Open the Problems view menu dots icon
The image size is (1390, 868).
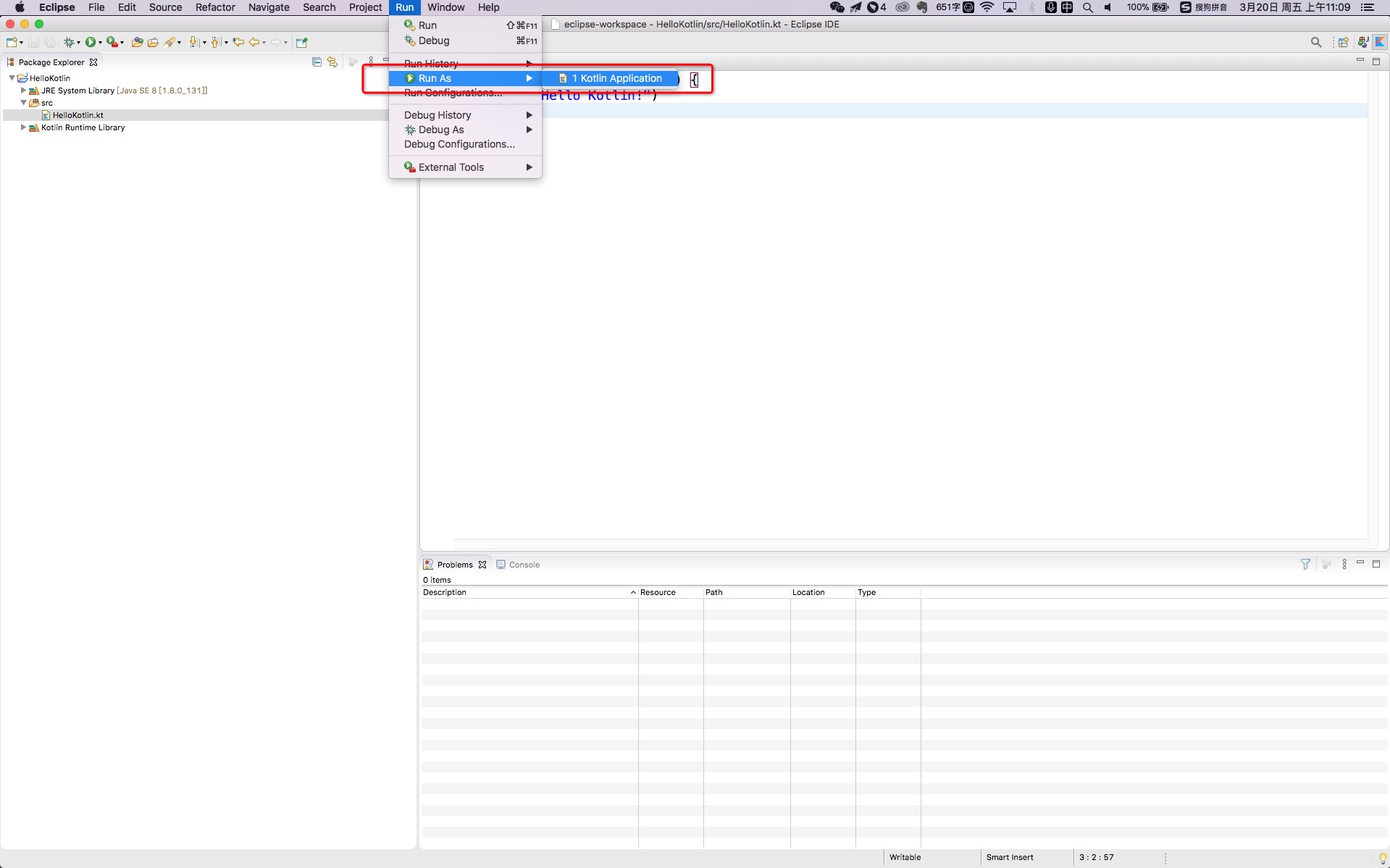1344,564
